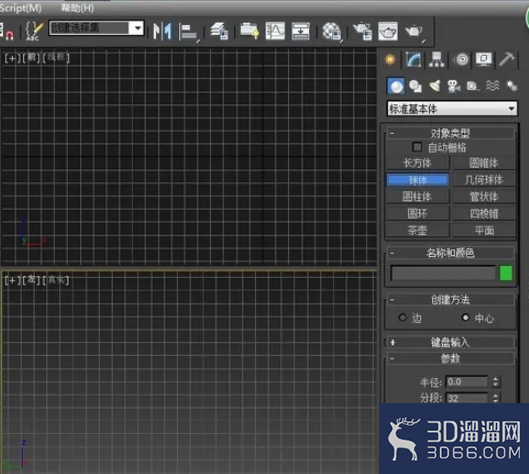The image size is (529, 474).
Task: Select Systems category gears icon
Action: click(512, 86)
